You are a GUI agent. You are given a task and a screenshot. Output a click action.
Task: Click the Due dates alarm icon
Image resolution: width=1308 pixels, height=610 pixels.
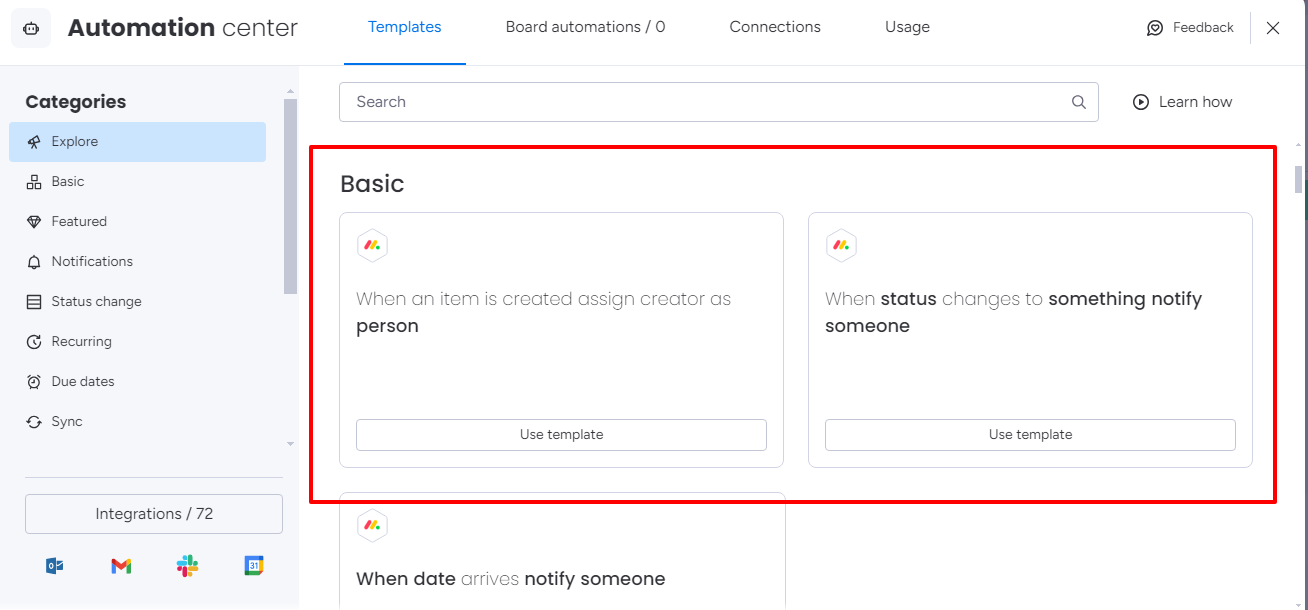(x=34, y=382)
